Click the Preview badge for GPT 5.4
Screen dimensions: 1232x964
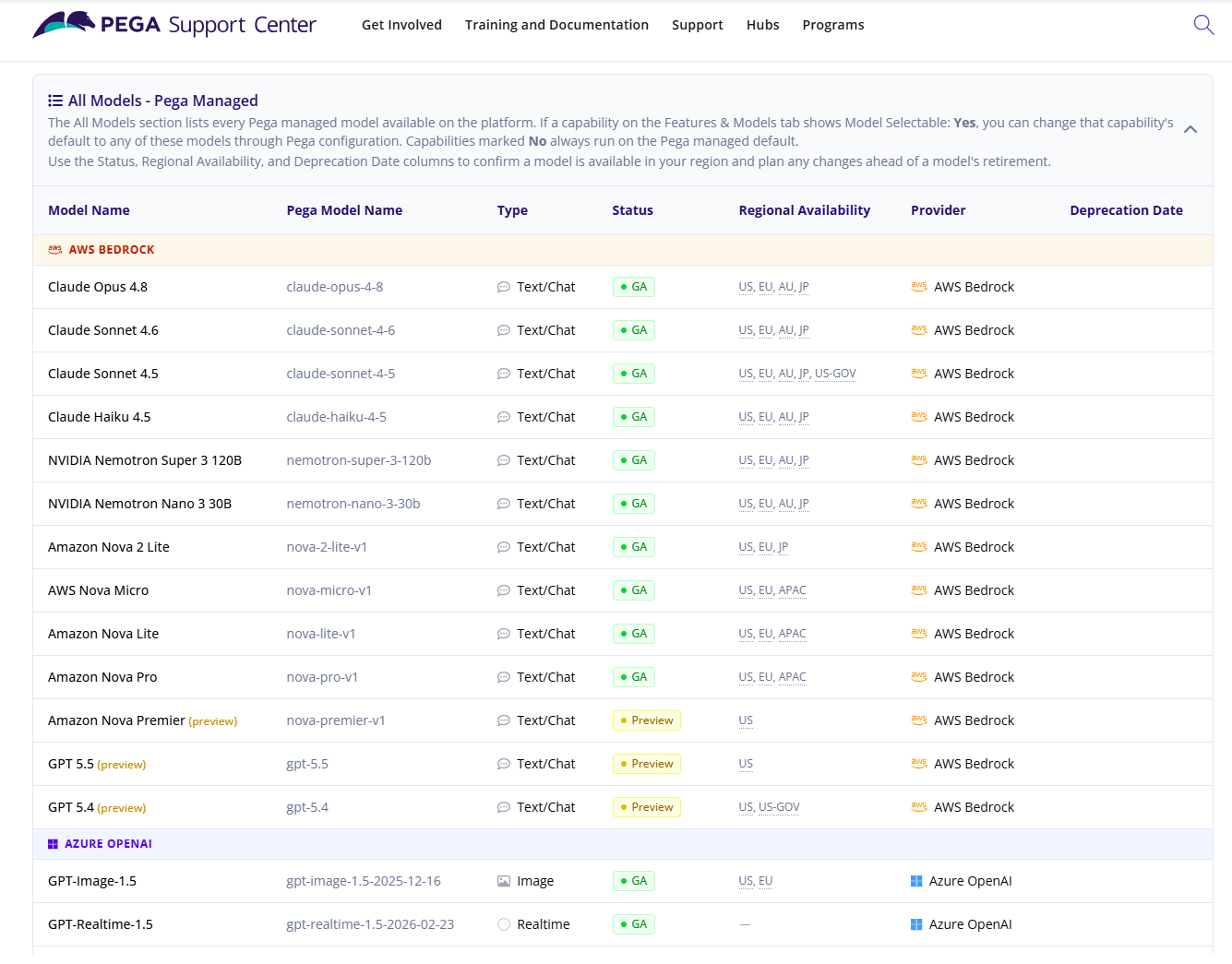click(647, 807)
